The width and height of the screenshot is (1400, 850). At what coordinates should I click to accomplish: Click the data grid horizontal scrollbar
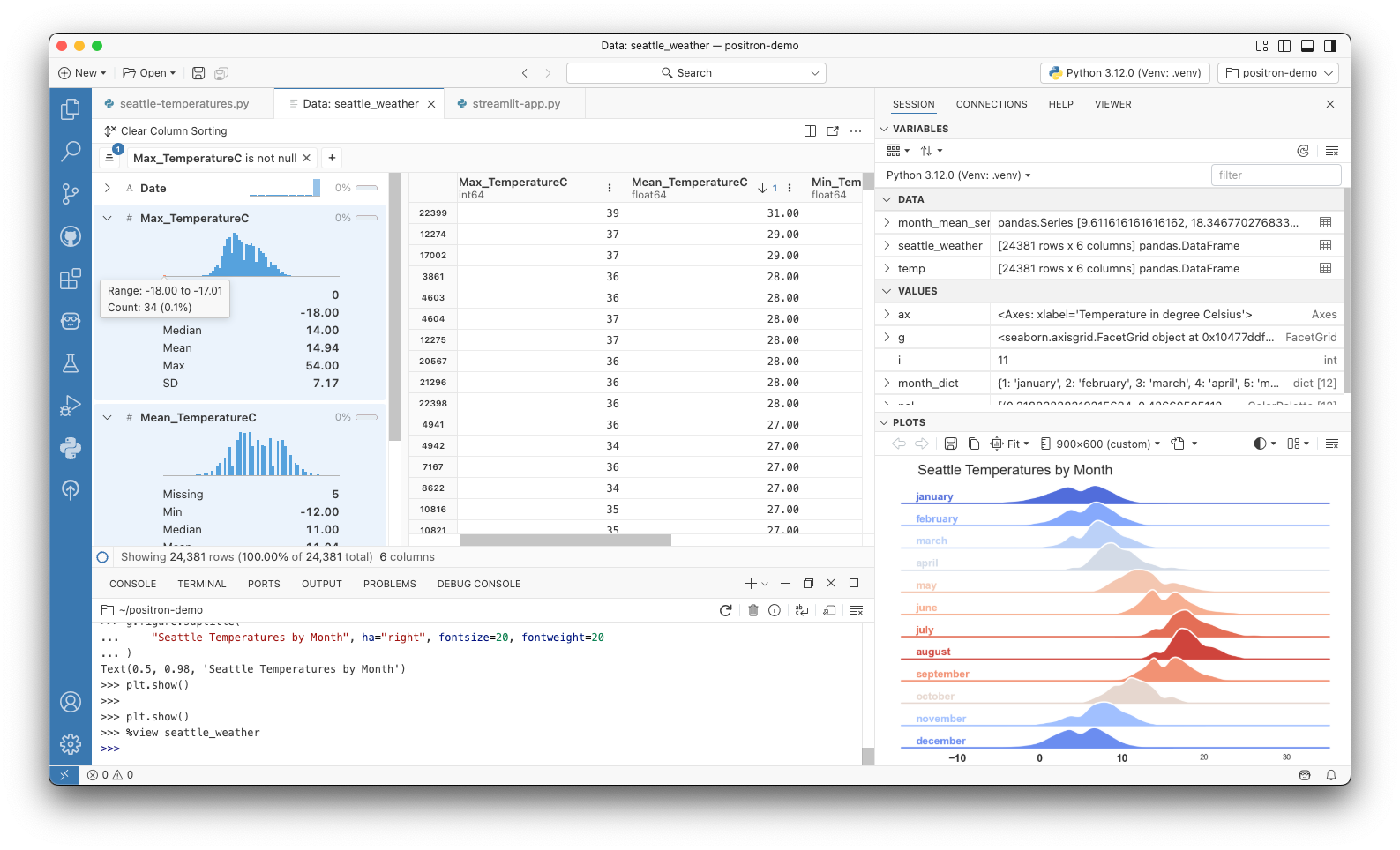coord(565,540)
